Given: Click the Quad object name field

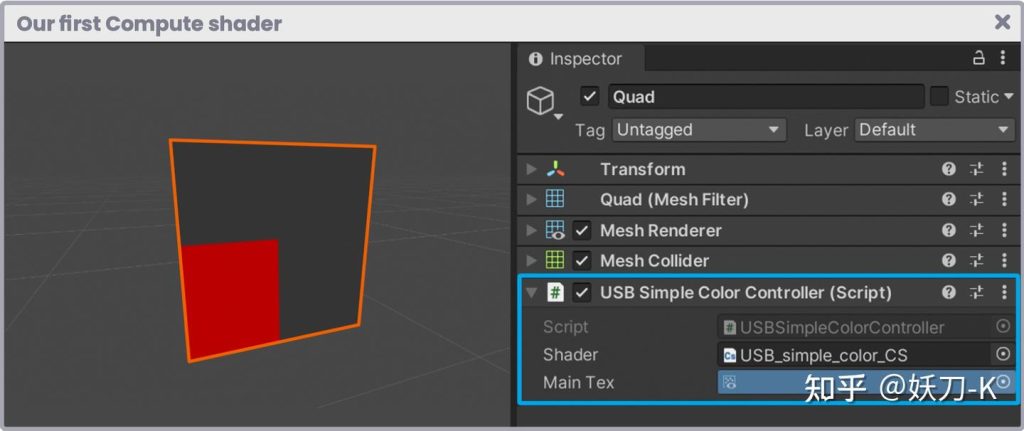Looking at the screenshot, I should point(765,97).
